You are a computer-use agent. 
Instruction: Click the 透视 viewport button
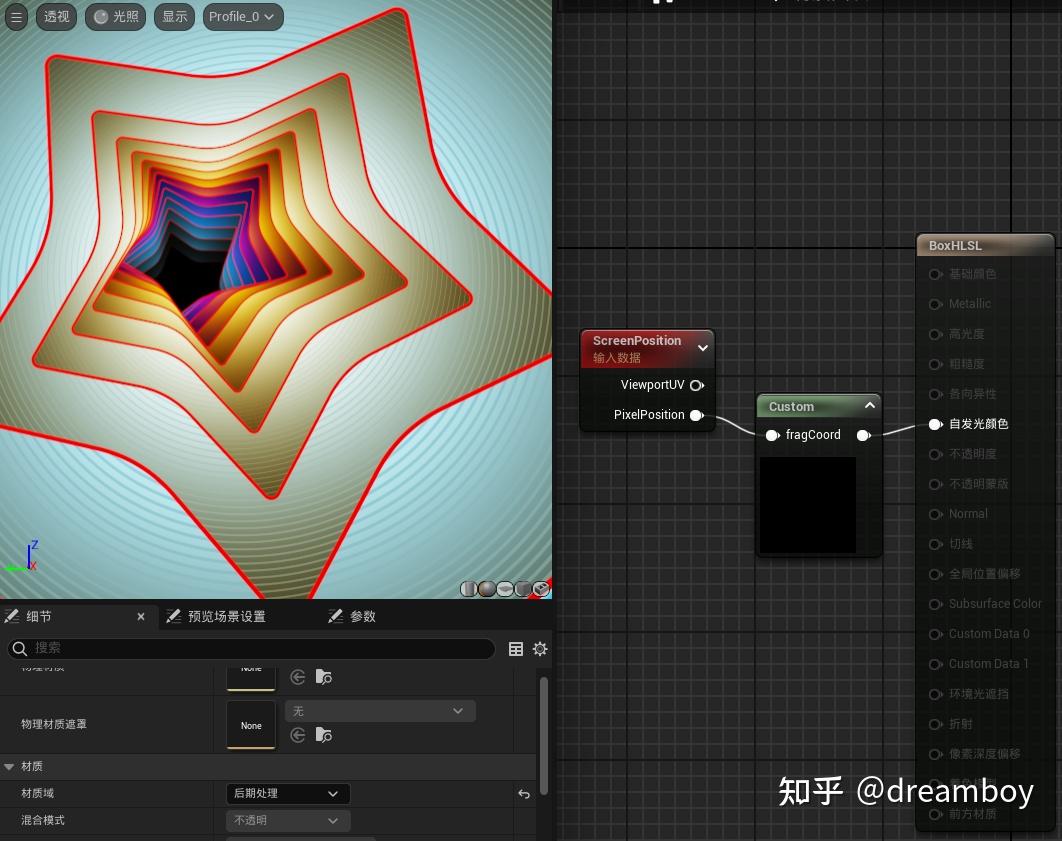point(56,17)
